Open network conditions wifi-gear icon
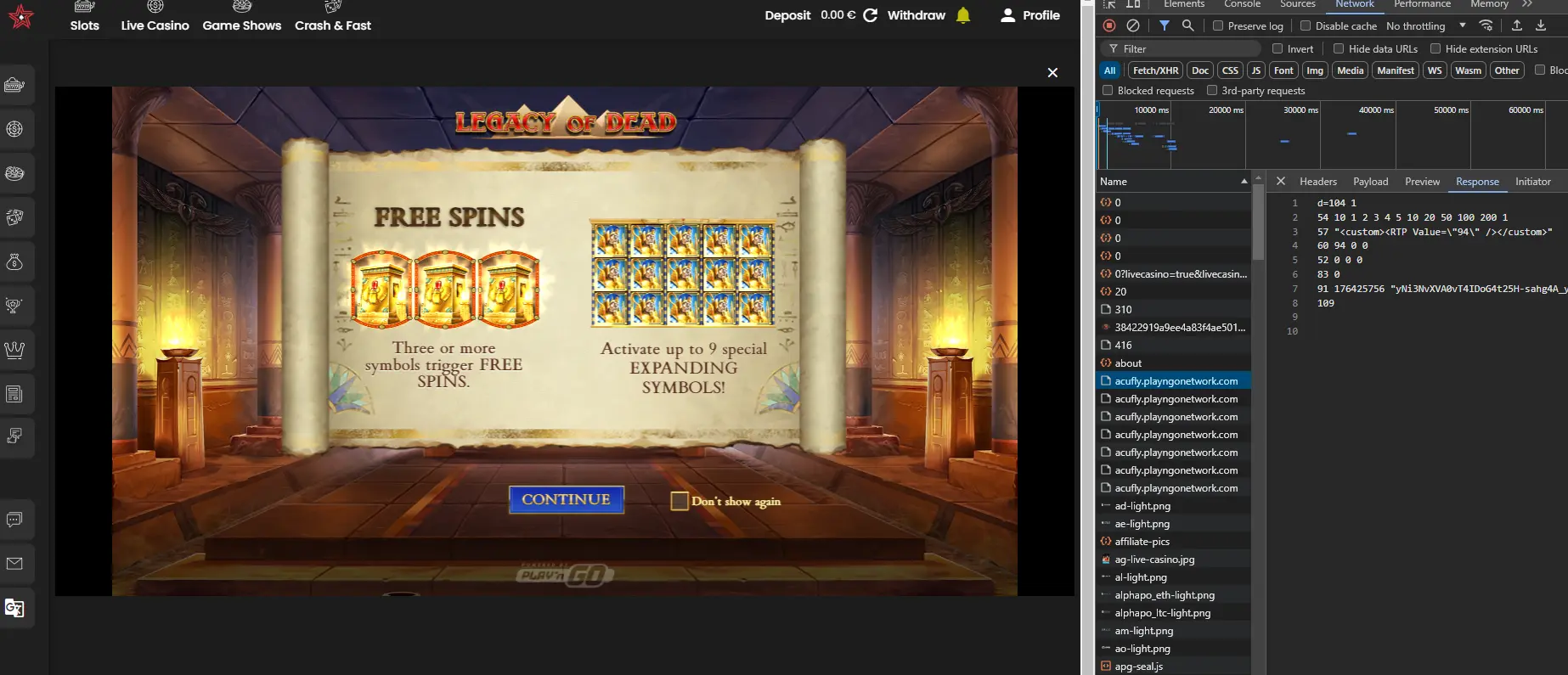 [1486, 25]
